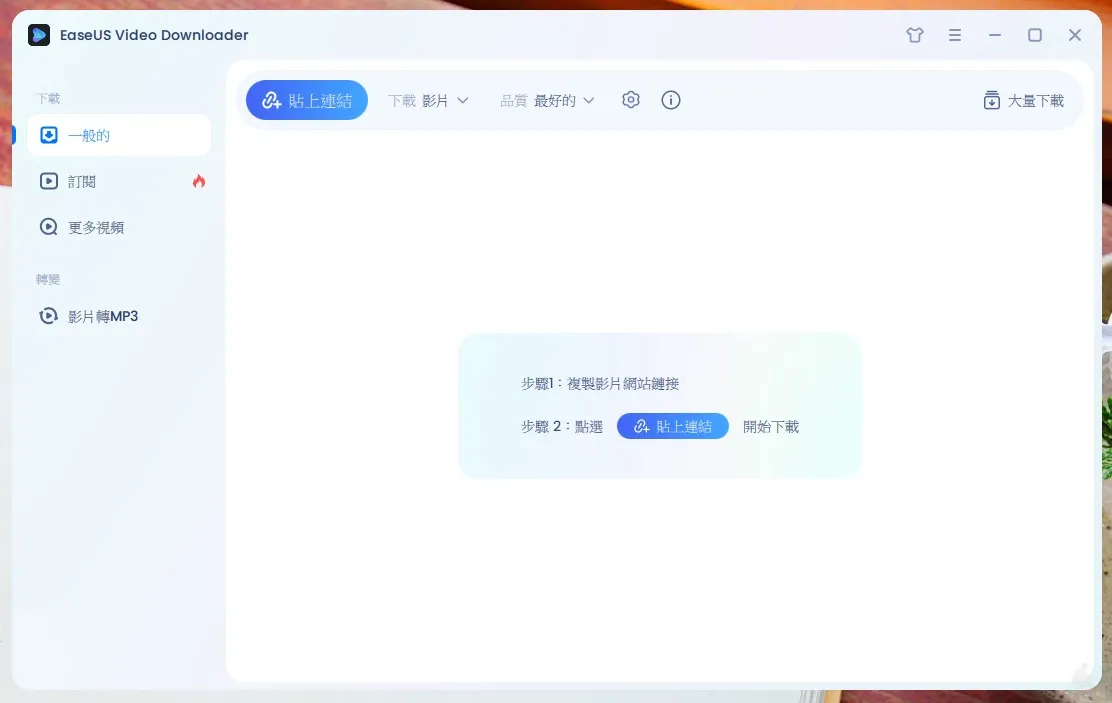
Task: Click the 一般的 download icon
Action: pos(49,135)
